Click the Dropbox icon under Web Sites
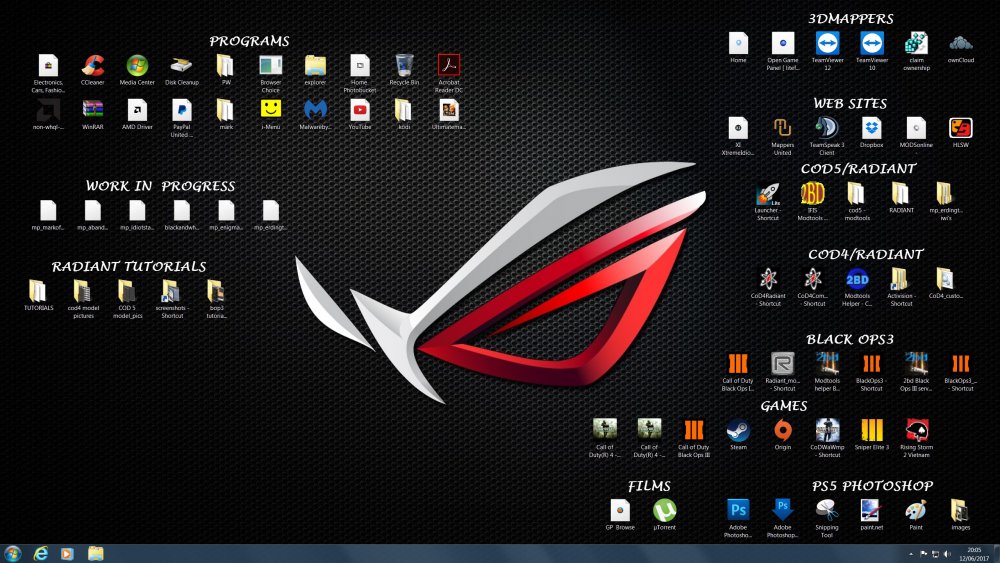The height and width of the screenshot is (563, 1000). [872, 128]
